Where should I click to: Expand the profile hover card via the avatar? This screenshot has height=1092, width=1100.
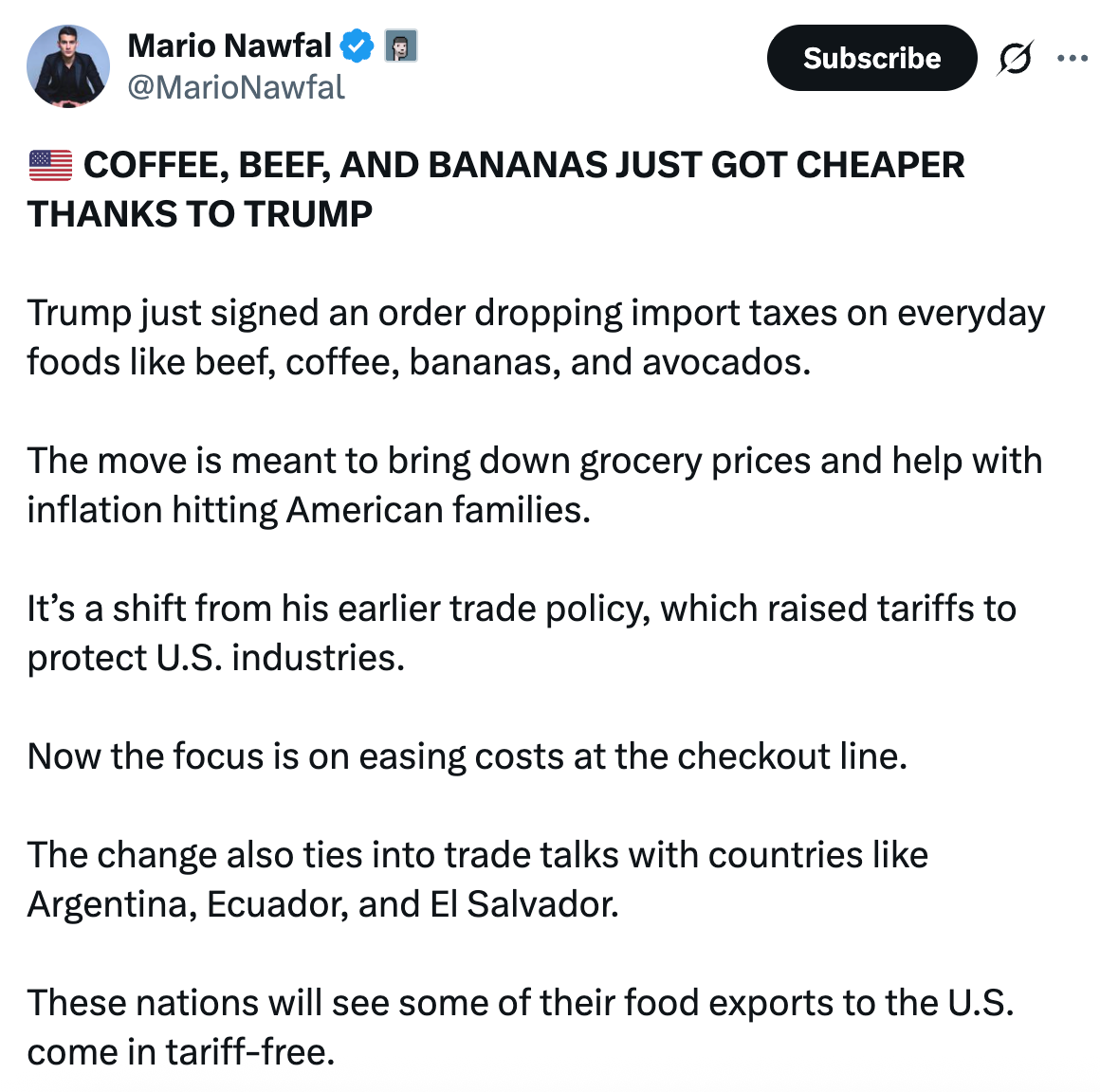pyautogui.click(x=67, y=66)
